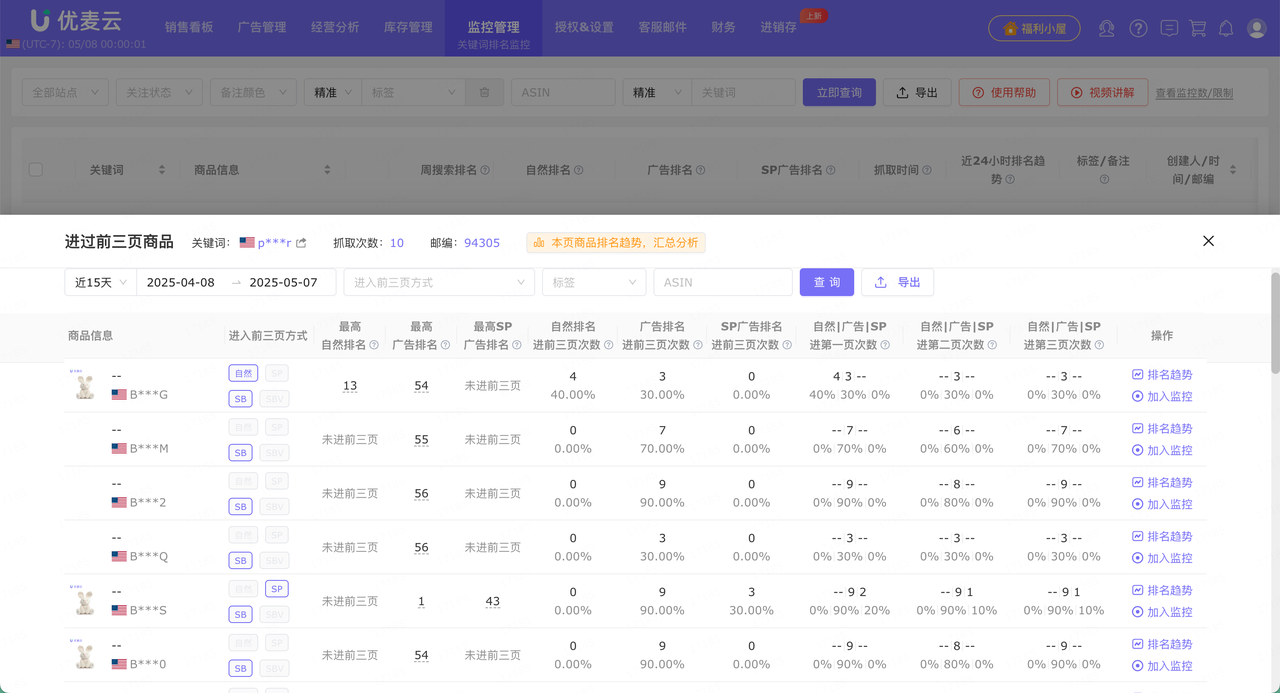This screenshot has height=693, width=1280.
Task: Click help icon next to 最高自然排名 header
Action: click(x=374, y=345)
